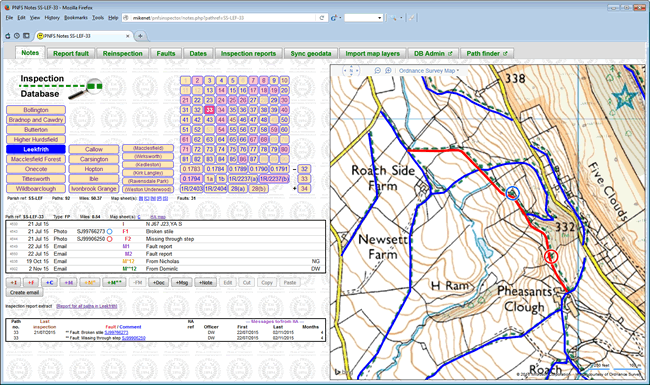Viewport: 650px width, 385px height.
Task: Open the Tools menu
Action: (x=98, y=18)
